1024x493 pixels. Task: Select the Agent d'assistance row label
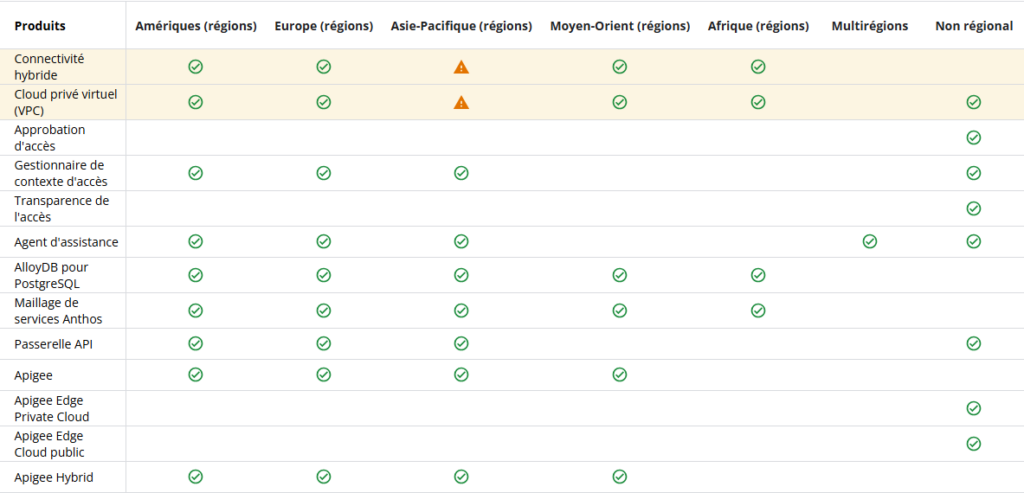click(x=66, y=242)
